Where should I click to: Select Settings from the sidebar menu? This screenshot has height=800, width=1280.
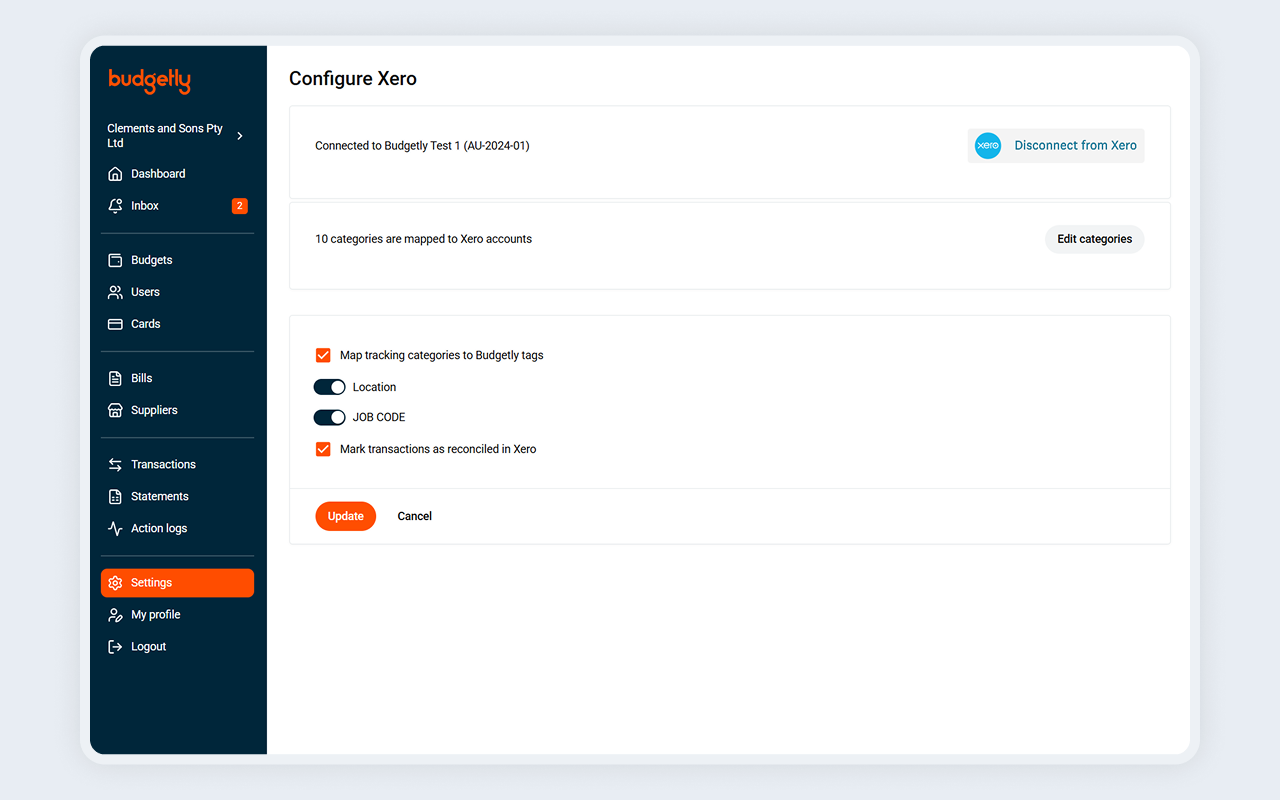152,582
